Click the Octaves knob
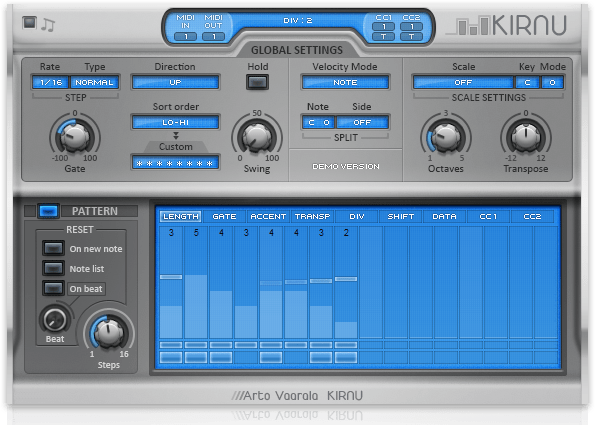The width and height of the screenshot is (595, 425). click(446, 137)
